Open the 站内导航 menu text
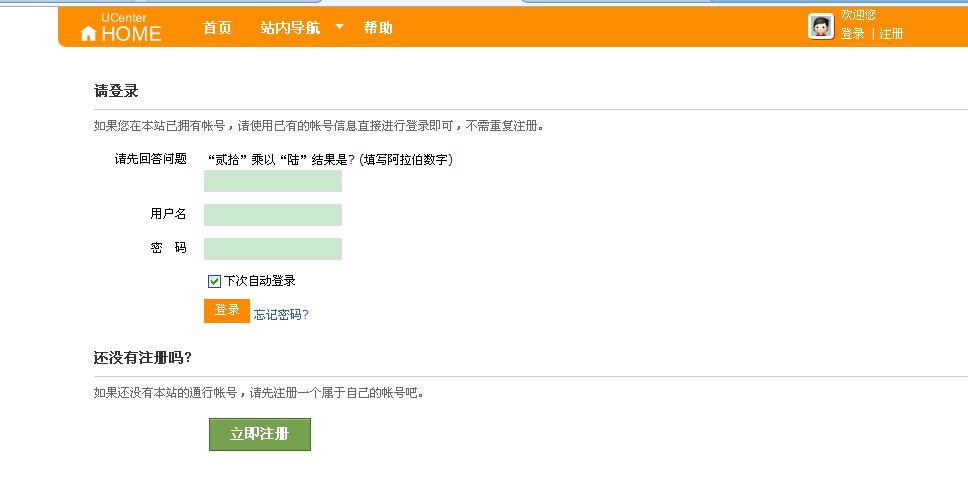Screen dimensions: 968x478 [290, 28]
